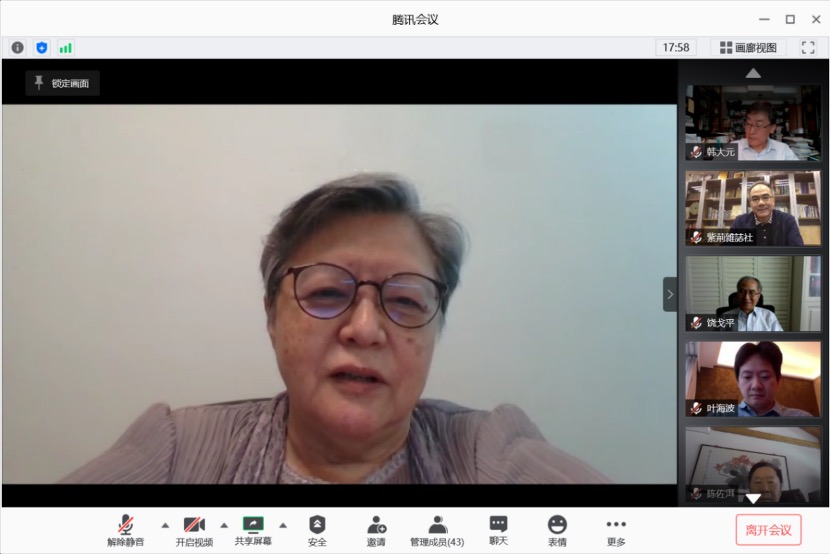Turn on video (开启视频)
This screenshot has width=830, height=554.
(x=194, y=530)
